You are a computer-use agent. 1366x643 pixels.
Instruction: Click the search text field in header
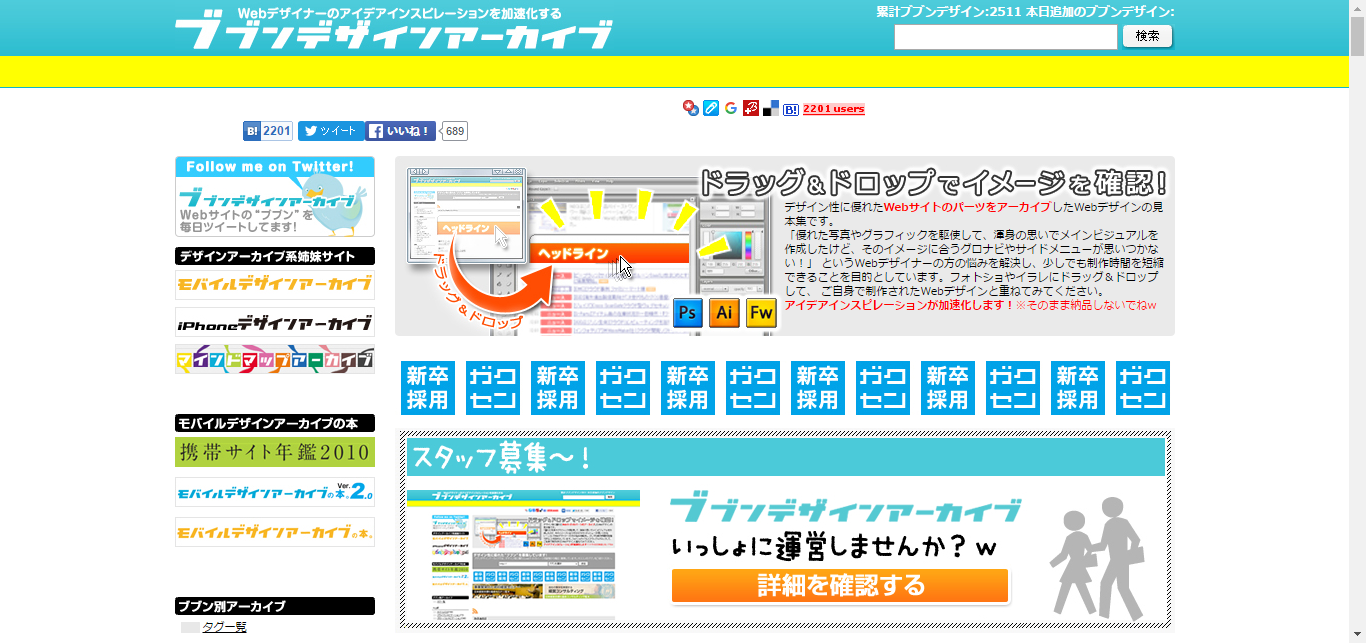(1005, 37)
